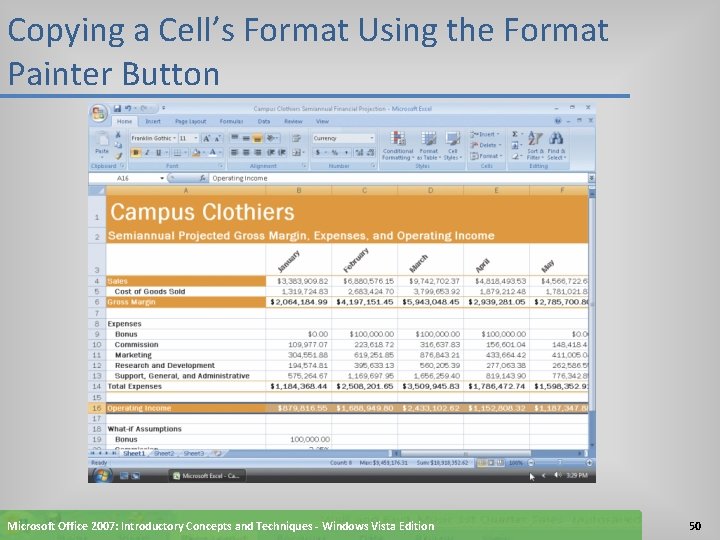Select the Data tab
Image resolution: width=720 pixels, height=540 pixels.
click(x=264, y=122)
